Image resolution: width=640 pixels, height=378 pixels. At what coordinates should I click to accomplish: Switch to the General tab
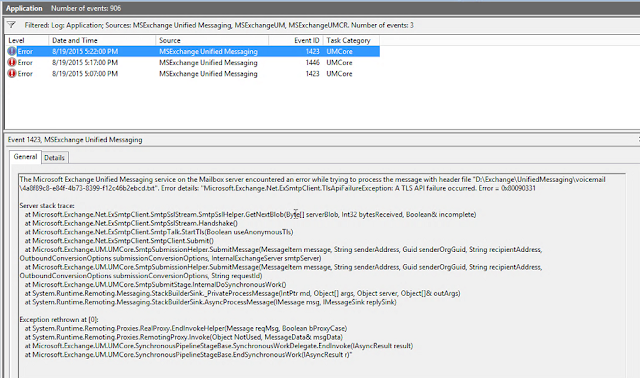pos(25,157)
